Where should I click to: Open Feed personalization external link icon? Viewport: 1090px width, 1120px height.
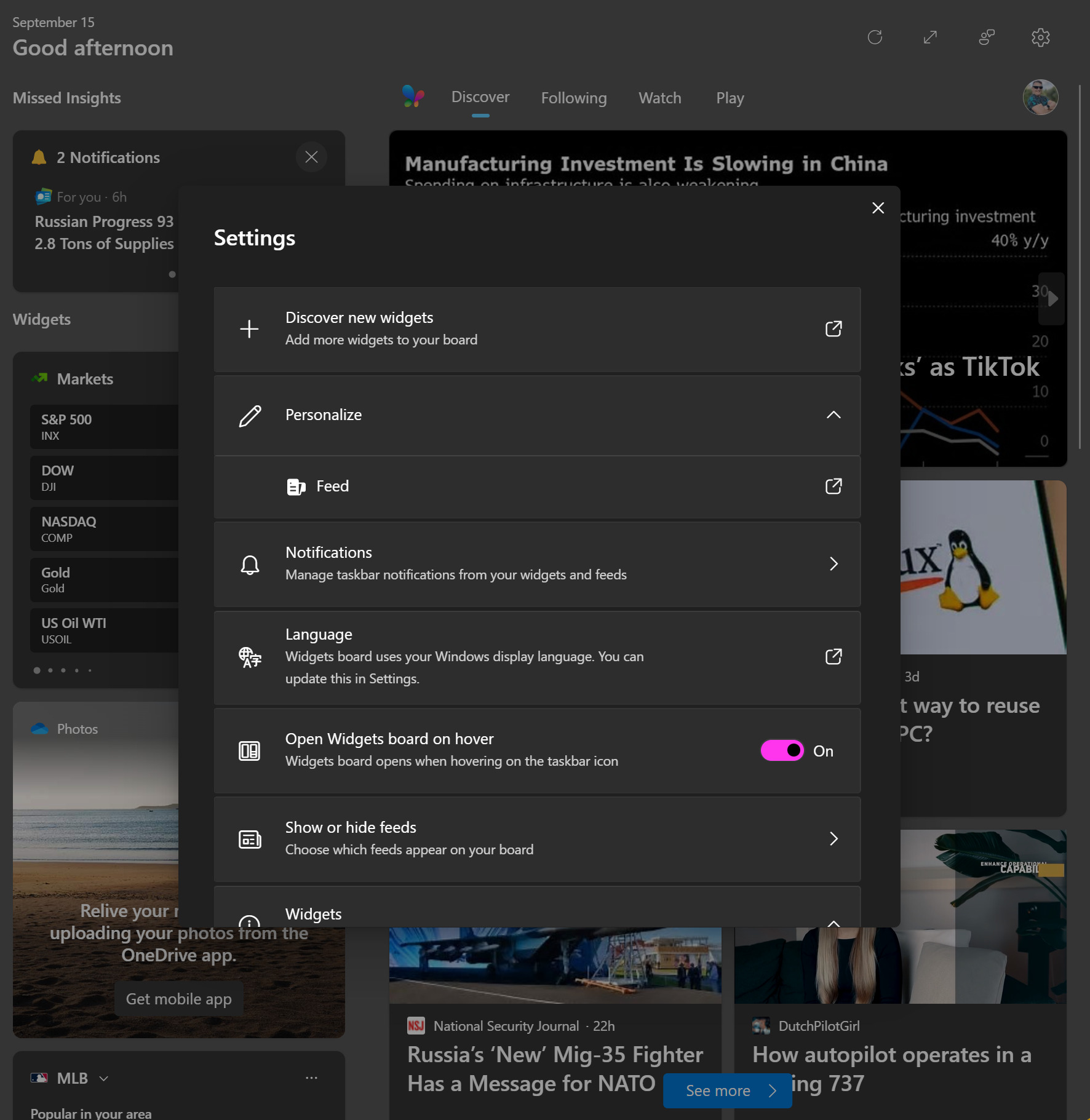click(x=833, y=487)
